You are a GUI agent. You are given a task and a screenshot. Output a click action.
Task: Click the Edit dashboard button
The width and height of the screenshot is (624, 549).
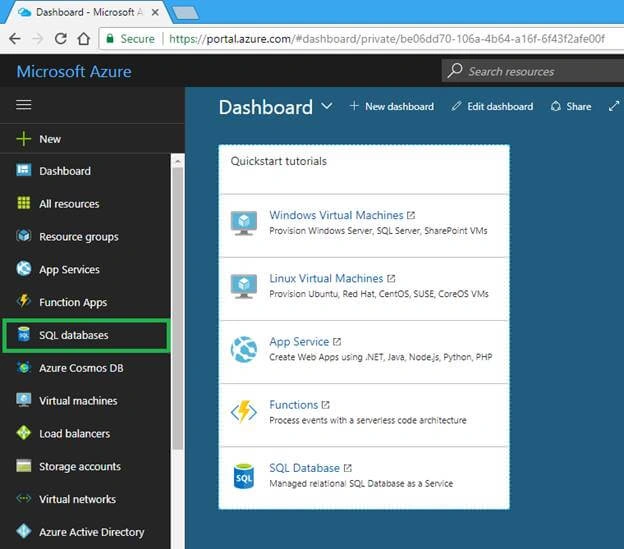click(492, 106)
